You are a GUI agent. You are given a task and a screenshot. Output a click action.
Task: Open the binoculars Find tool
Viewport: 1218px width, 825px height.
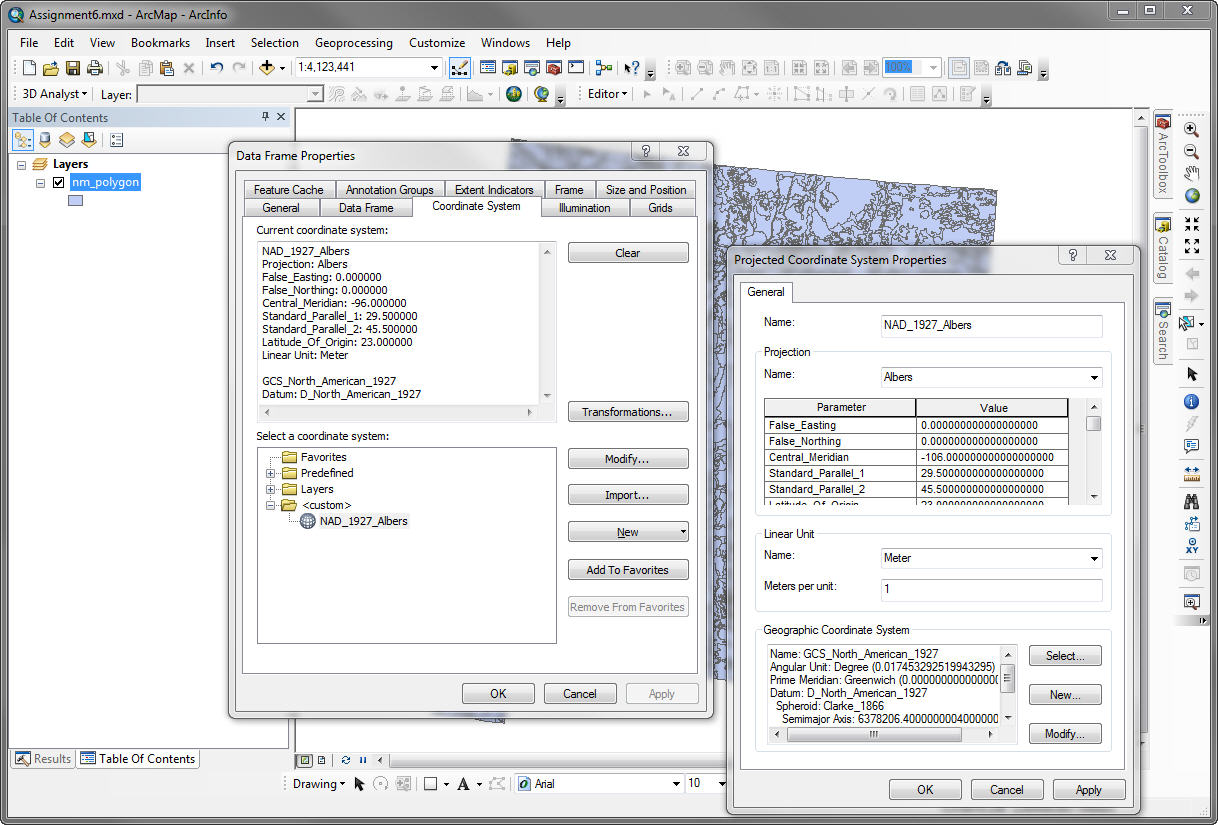click(x=1192, y=501)
